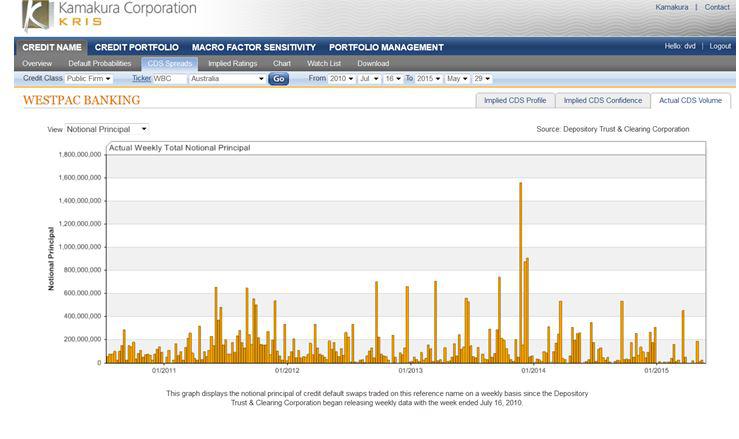Click the 200,000,000 y-axis label
This screenshot has width=739, height=439.
click(x=82, y=340)
